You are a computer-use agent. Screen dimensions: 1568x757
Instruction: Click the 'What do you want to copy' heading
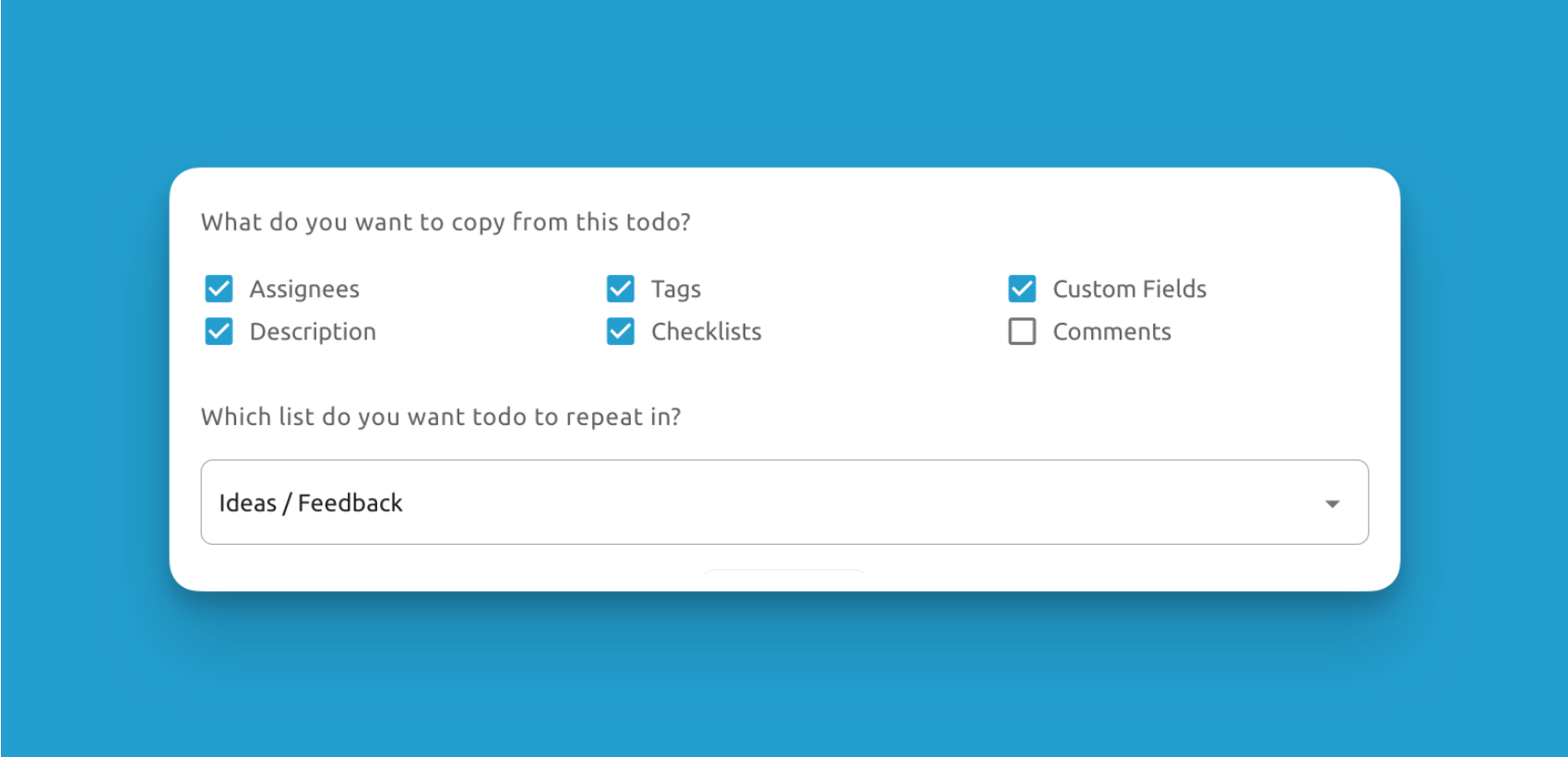(x=445, y=222)
